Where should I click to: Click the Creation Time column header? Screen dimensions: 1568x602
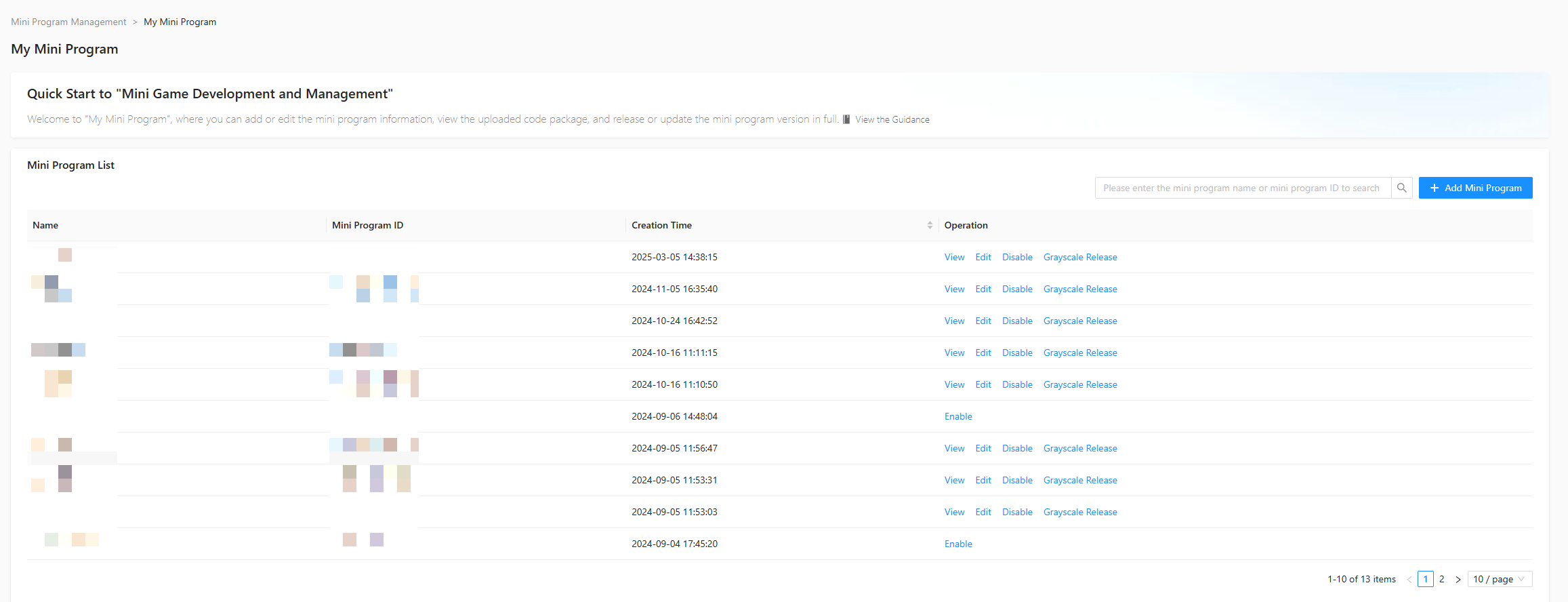tap(782, 225)
